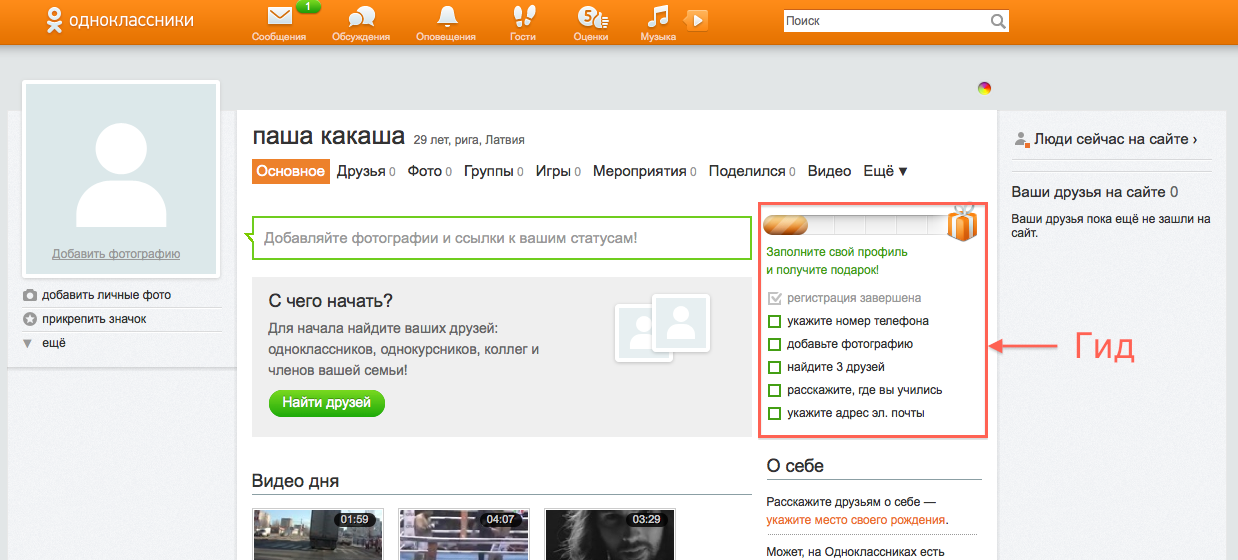
Task: Open Обсуждения chat bubbles icon
Action: click(361, 17)
